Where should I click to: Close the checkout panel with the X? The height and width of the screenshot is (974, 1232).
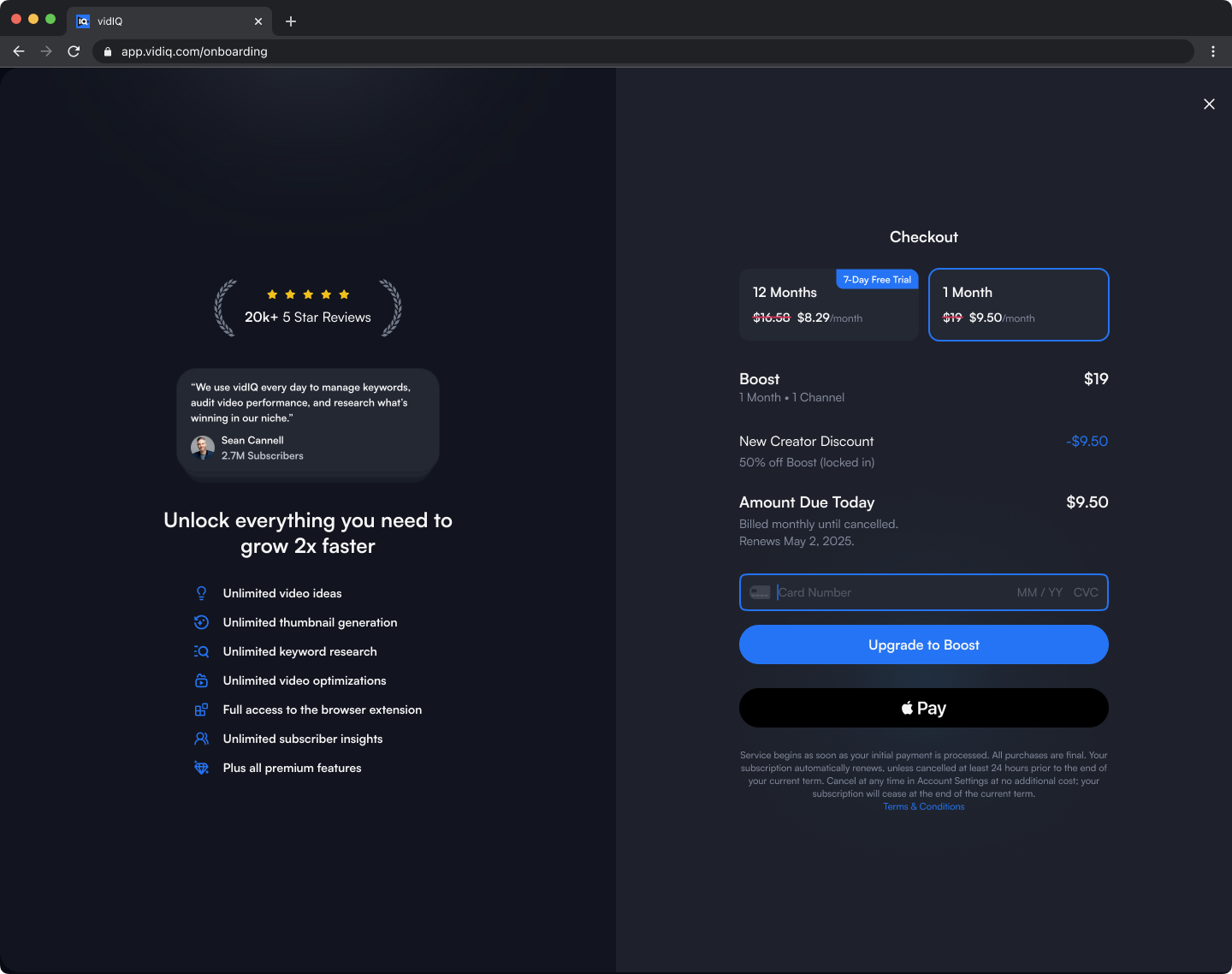click(1209, 104)
